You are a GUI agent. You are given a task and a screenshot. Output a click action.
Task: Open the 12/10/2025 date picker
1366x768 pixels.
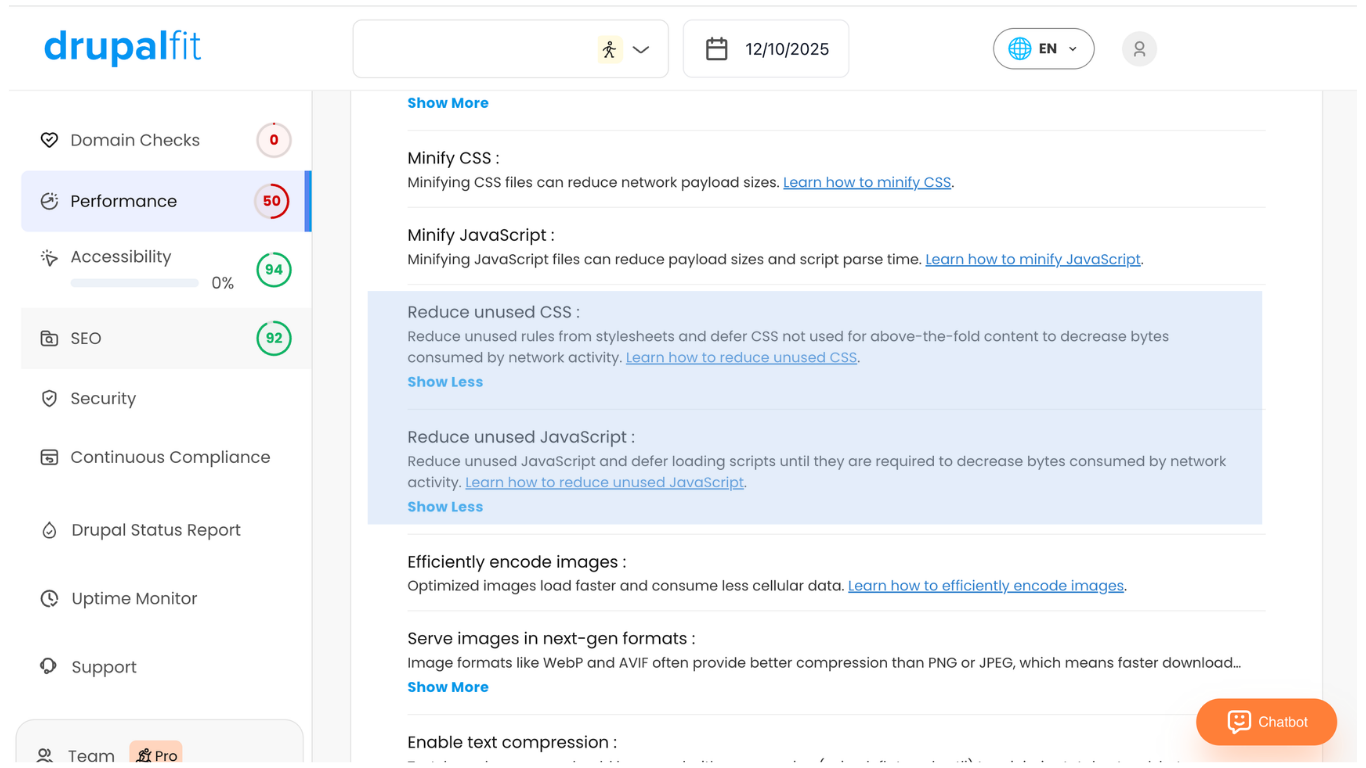(766, 49)
